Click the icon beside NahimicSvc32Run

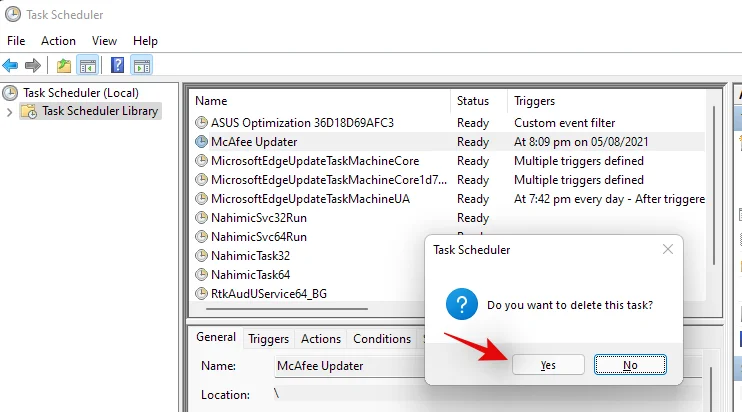[x=202, y=217]
